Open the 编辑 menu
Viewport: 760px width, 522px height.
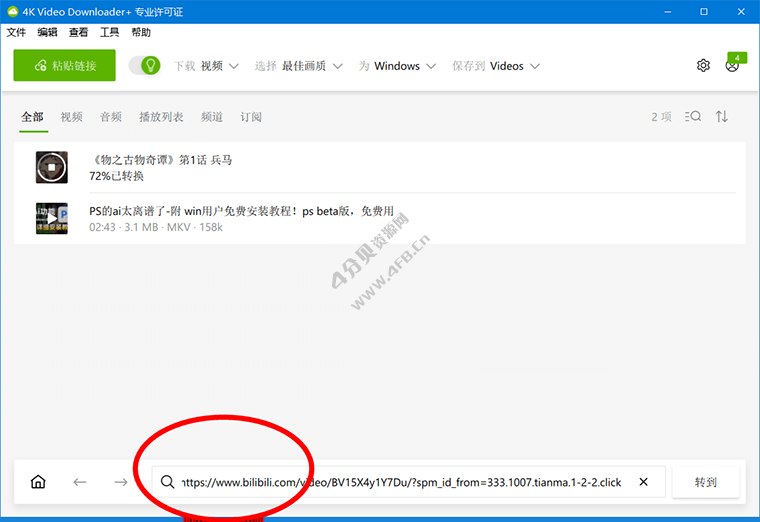coord(47,32)
